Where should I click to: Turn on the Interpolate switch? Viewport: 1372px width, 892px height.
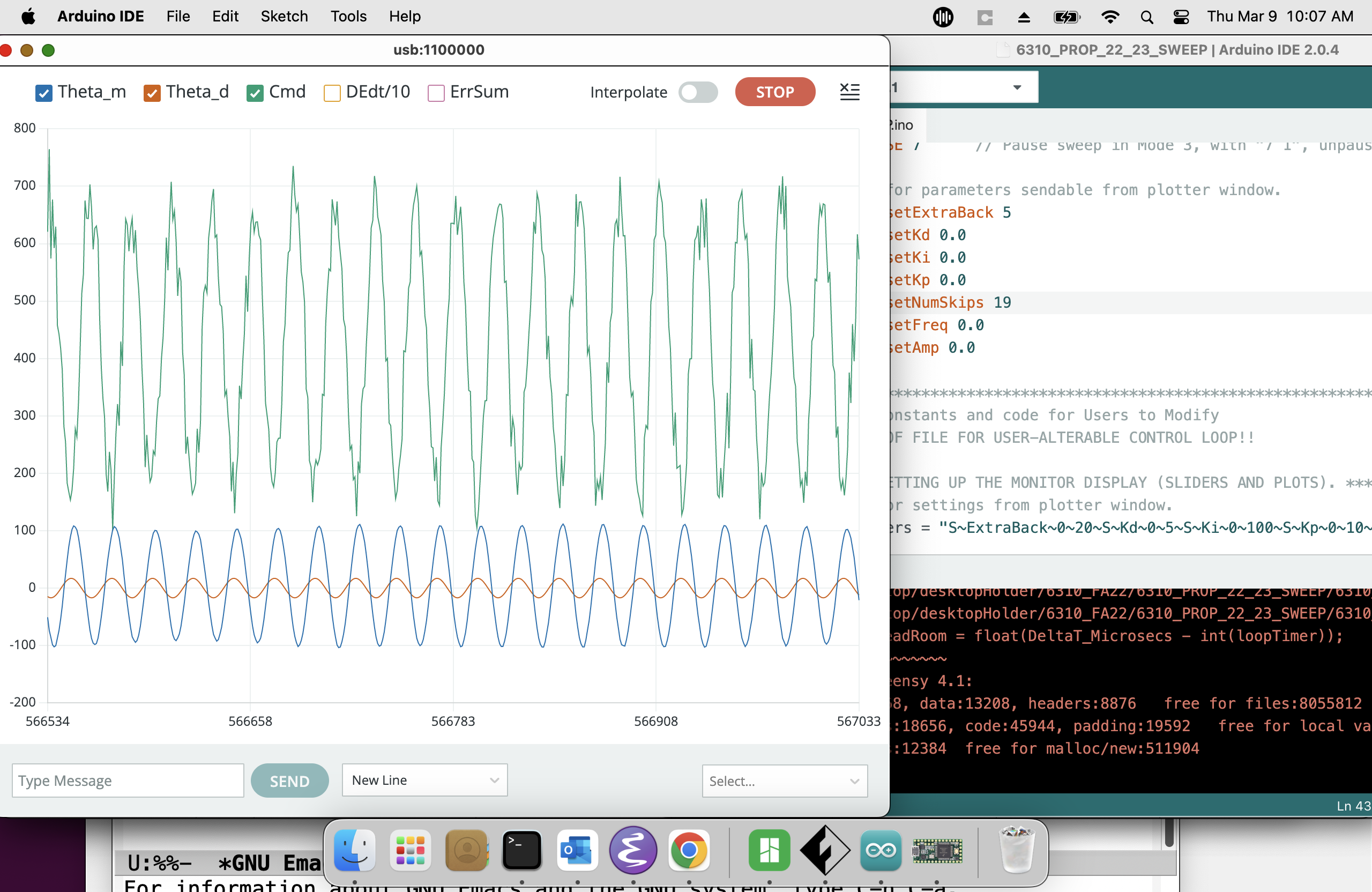coord(698,92)
